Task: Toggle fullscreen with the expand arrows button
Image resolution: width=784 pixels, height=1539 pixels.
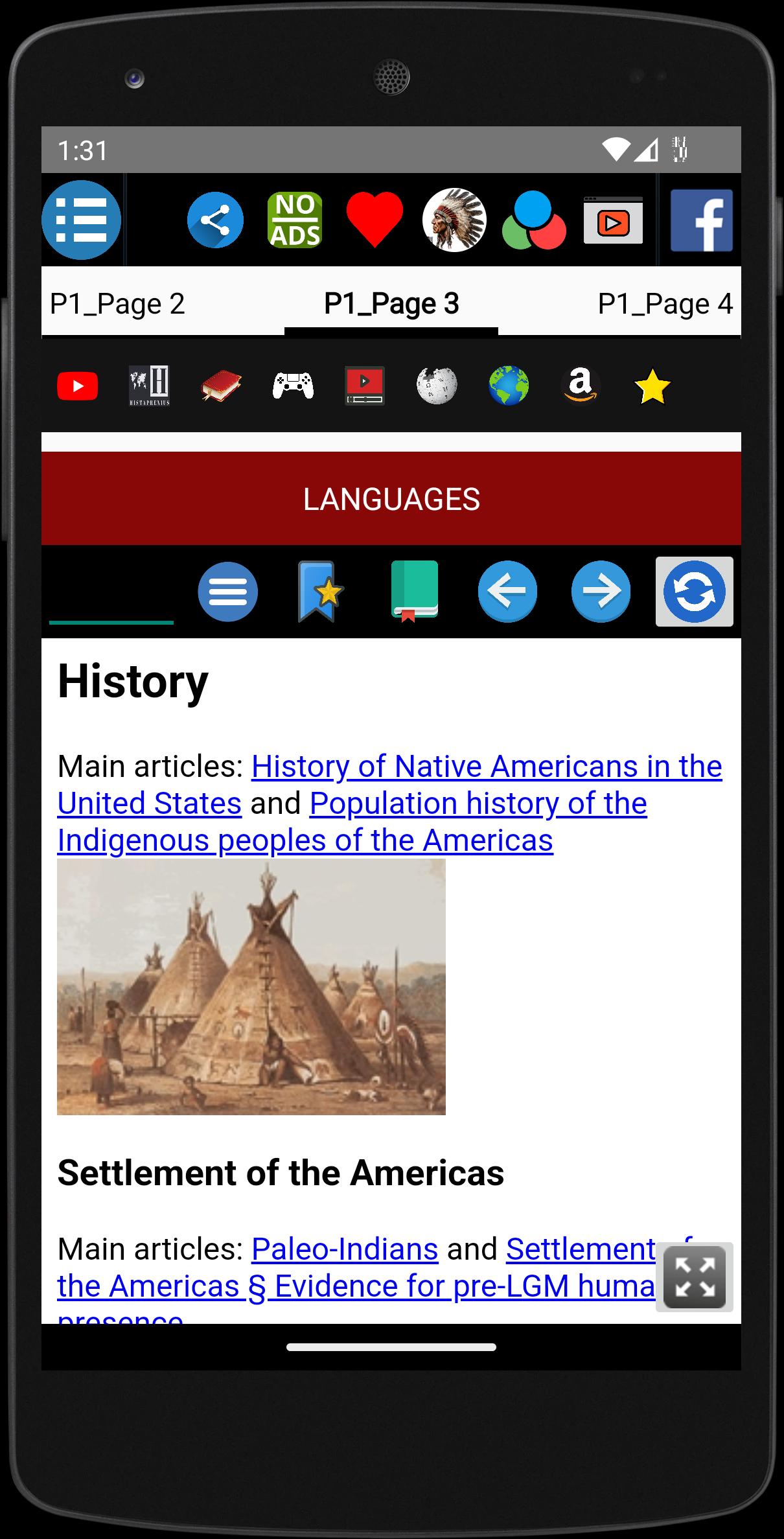Action: (695, 1277)
